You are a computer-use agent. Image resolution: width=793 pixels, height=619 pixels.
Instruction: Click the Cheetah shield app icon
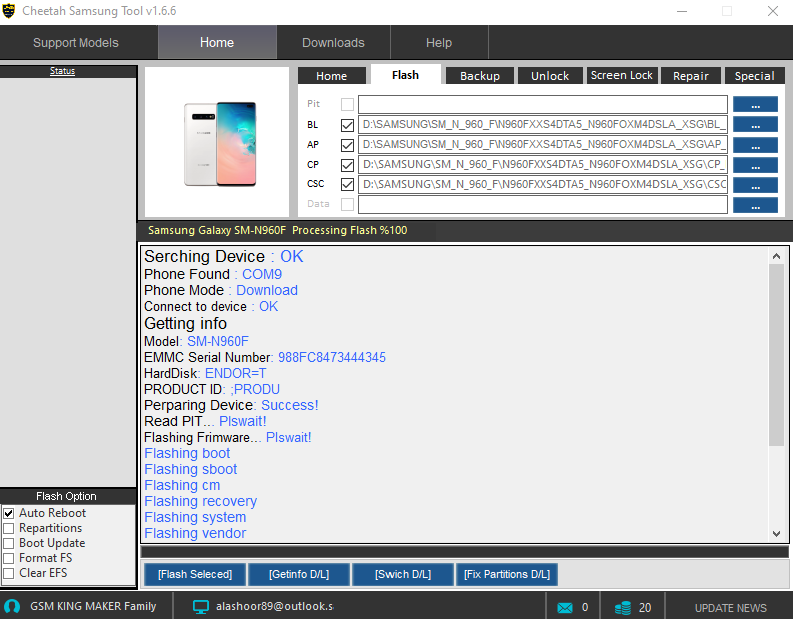tap(9, 11)
